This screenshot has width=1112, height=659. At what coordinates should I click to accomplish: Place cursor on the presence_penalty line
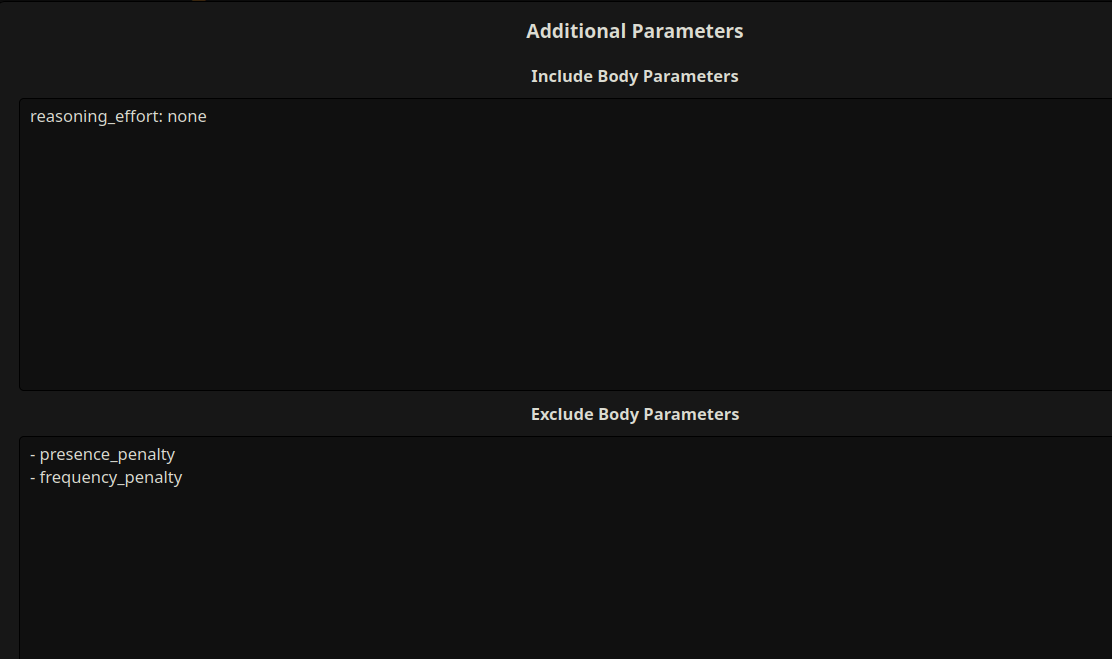[x=103, y=454]
